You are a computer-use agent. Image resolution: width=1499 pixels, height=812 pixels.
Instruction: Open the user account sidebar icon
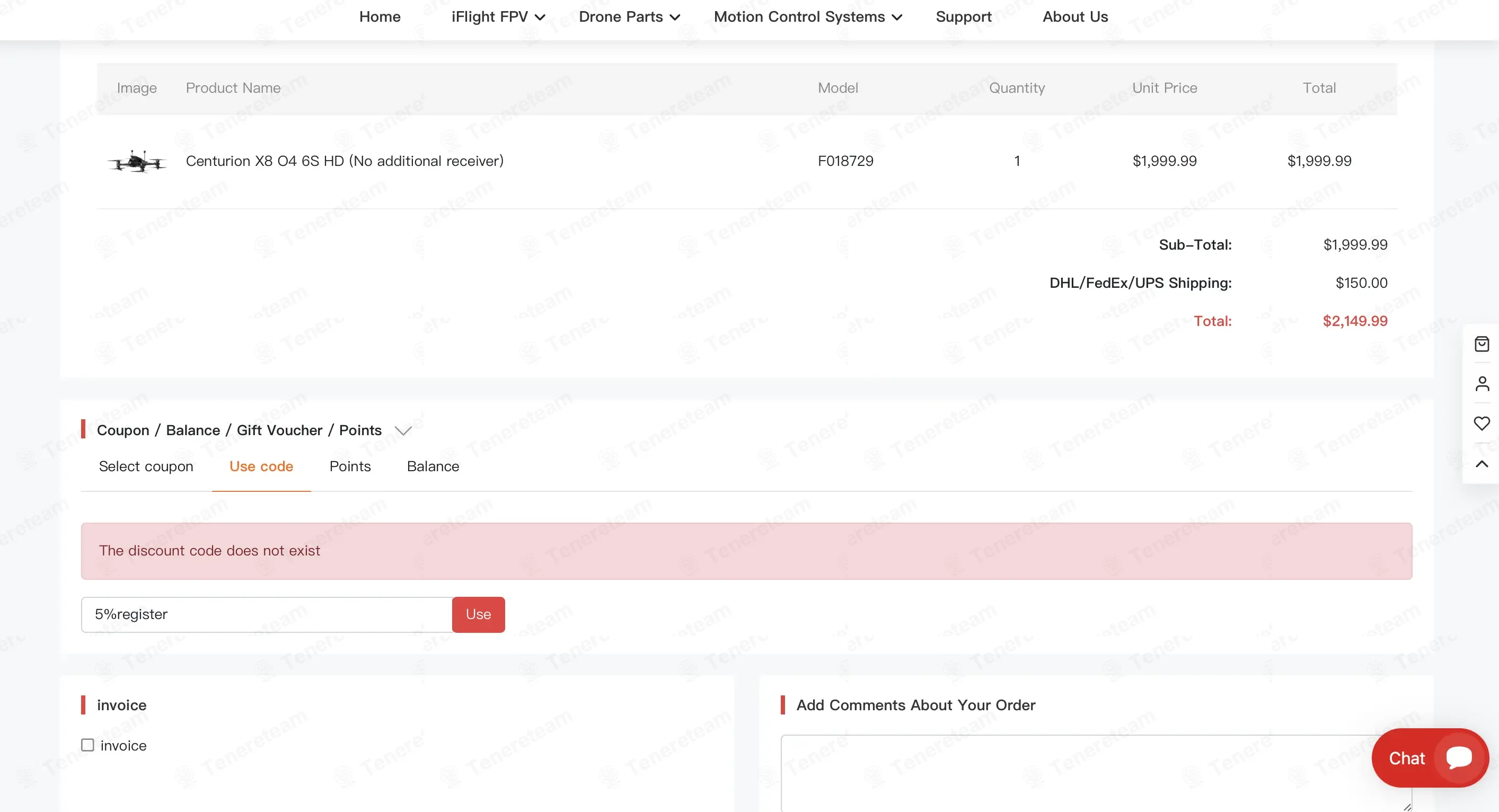[x=1482, y=384]
